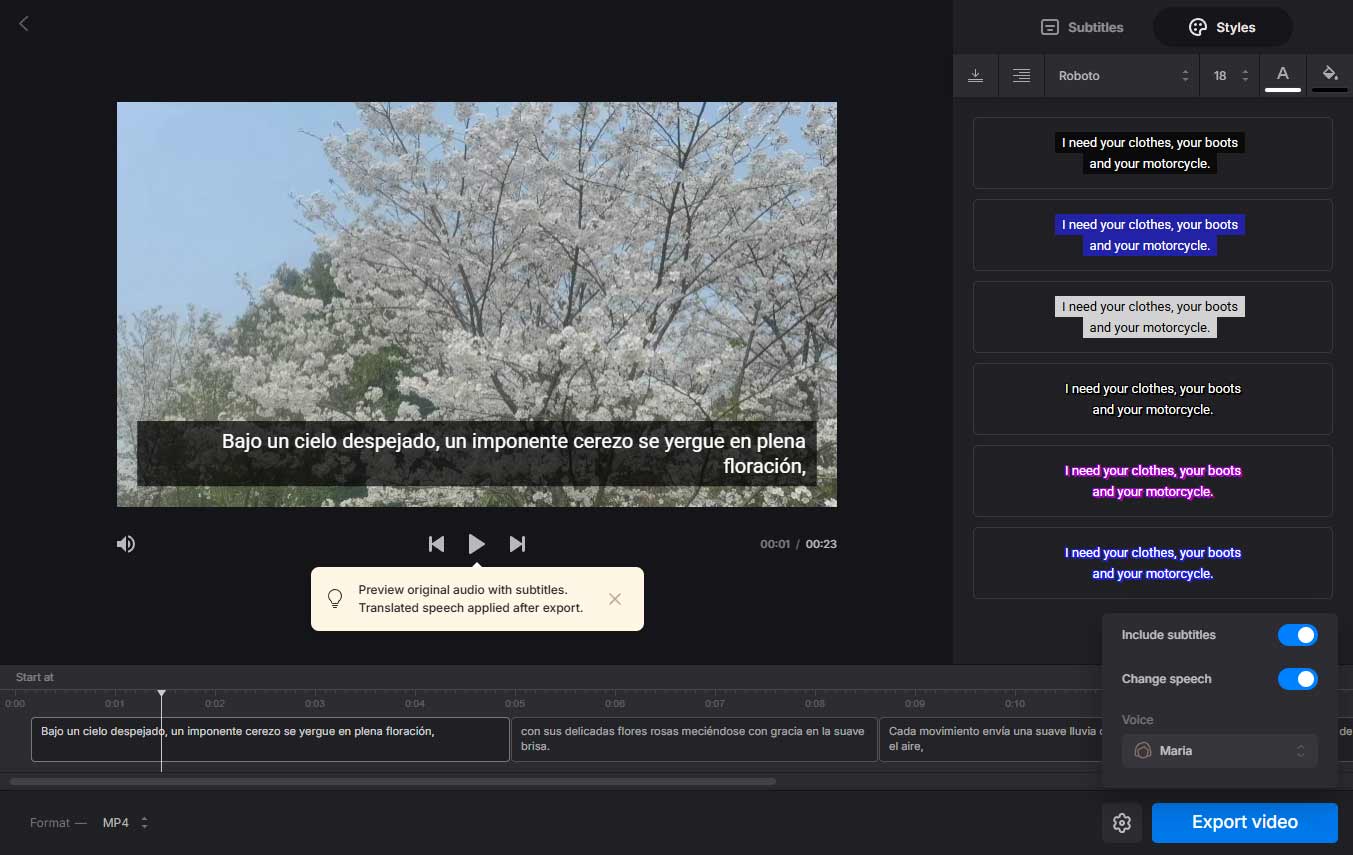Viewport: 1353px width, 855px height.
Task: Play the video preview
Action: (x=477, y=543)
